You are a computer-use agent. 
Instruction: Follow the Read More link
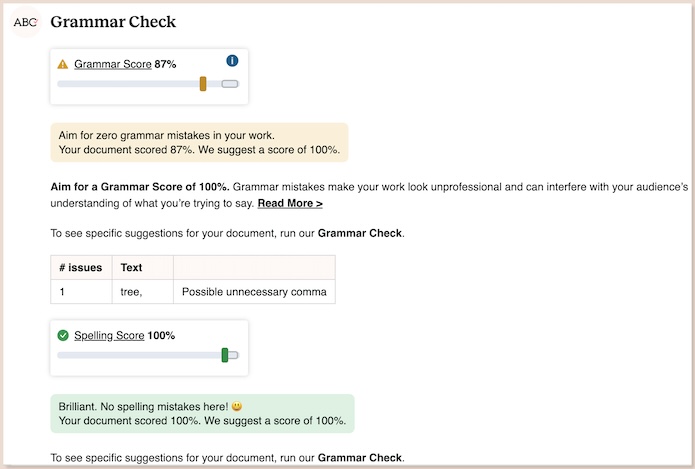coord(290,203)
